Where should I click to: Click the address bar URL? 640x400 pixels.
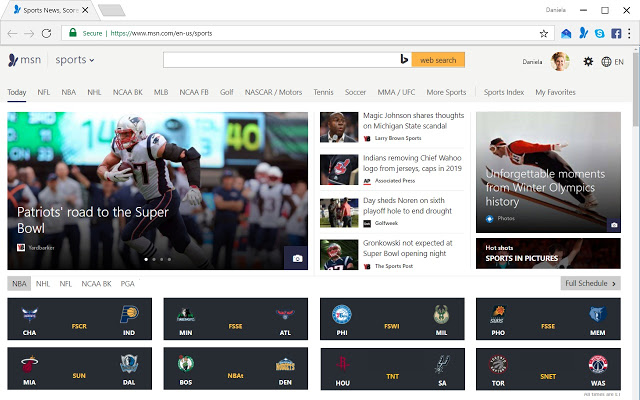coord(161,33)
